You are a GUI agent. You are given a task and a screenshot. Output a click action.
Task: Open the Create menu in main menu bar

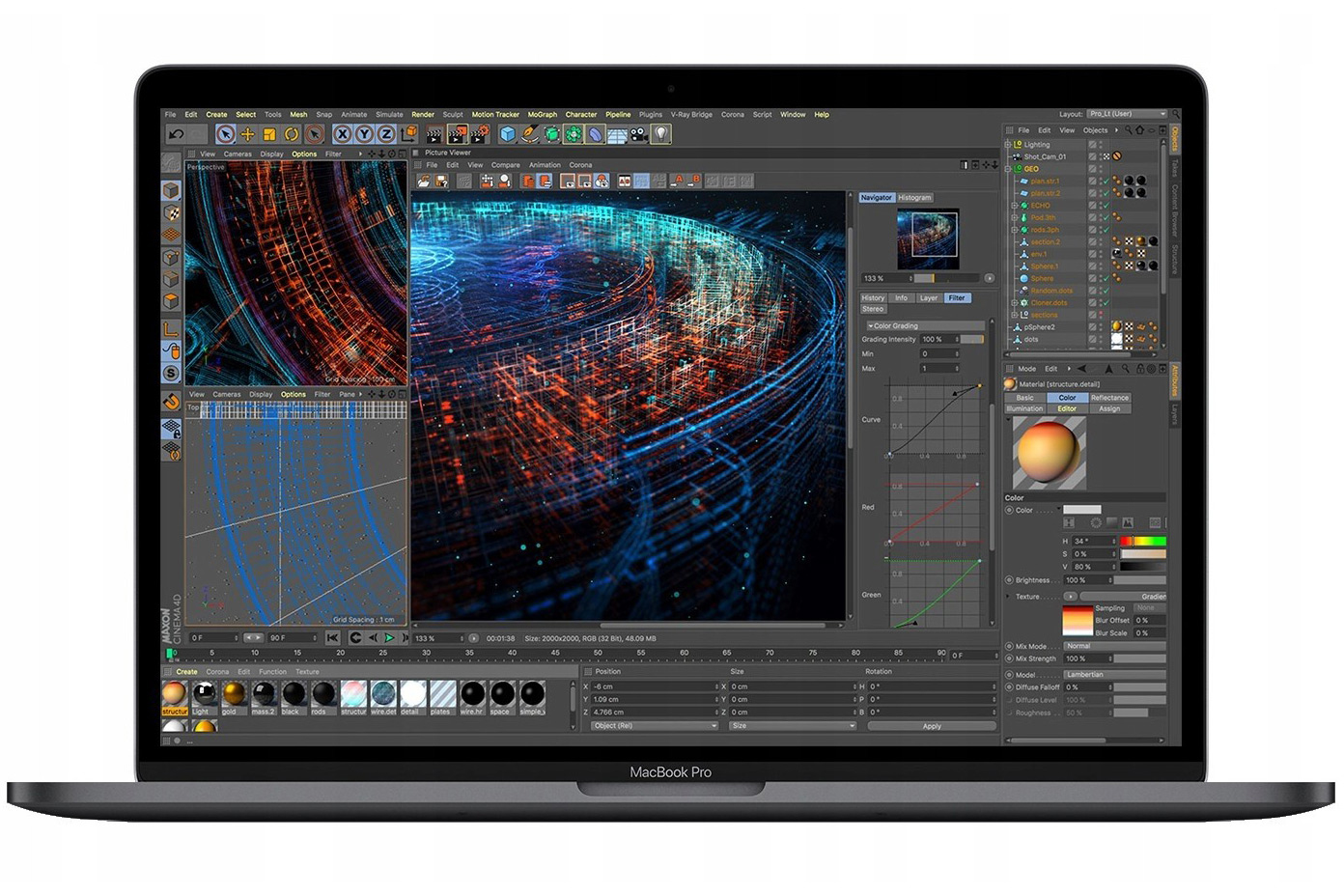coord(216,115)
